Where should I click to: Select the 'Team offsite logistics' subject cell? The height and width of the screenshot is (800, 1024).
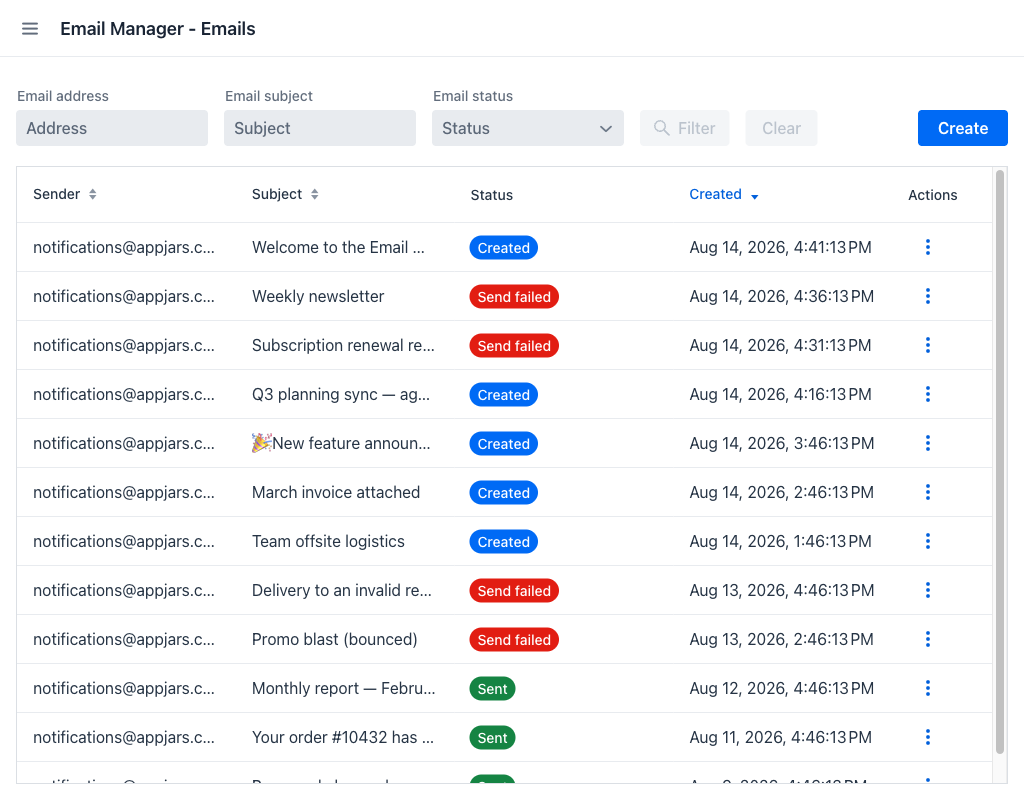tap(328, 541)
